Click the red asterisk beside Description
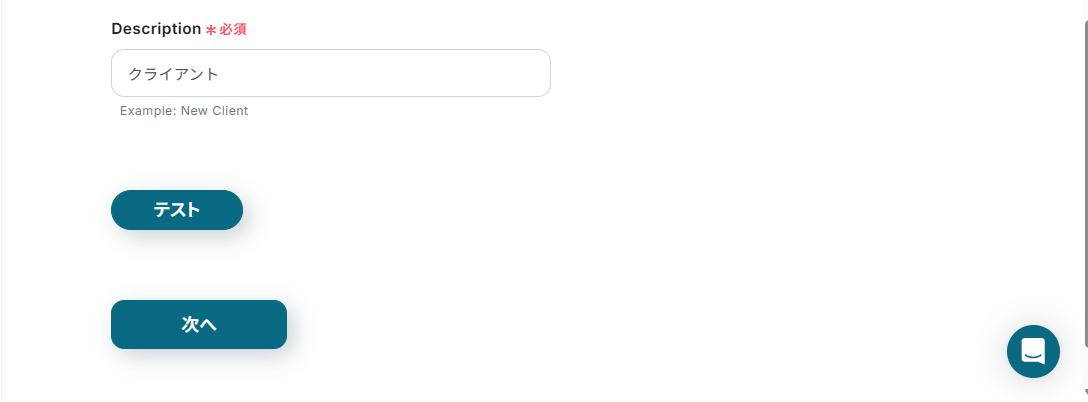The image size is (1088, 402). coord(211,31)
